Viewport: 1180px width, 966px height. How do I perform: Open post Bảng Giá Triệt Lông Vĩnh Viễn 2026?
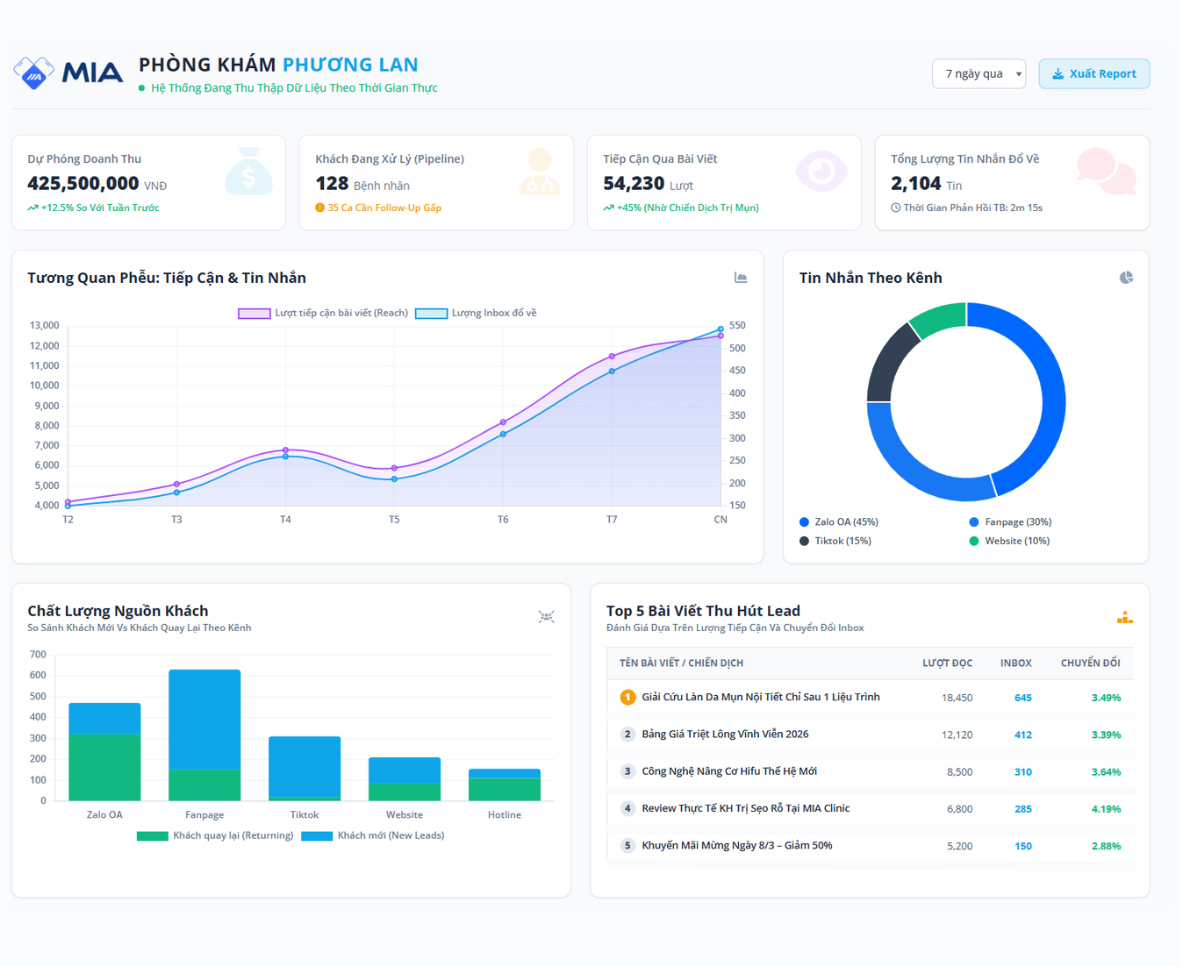point(725,734)
